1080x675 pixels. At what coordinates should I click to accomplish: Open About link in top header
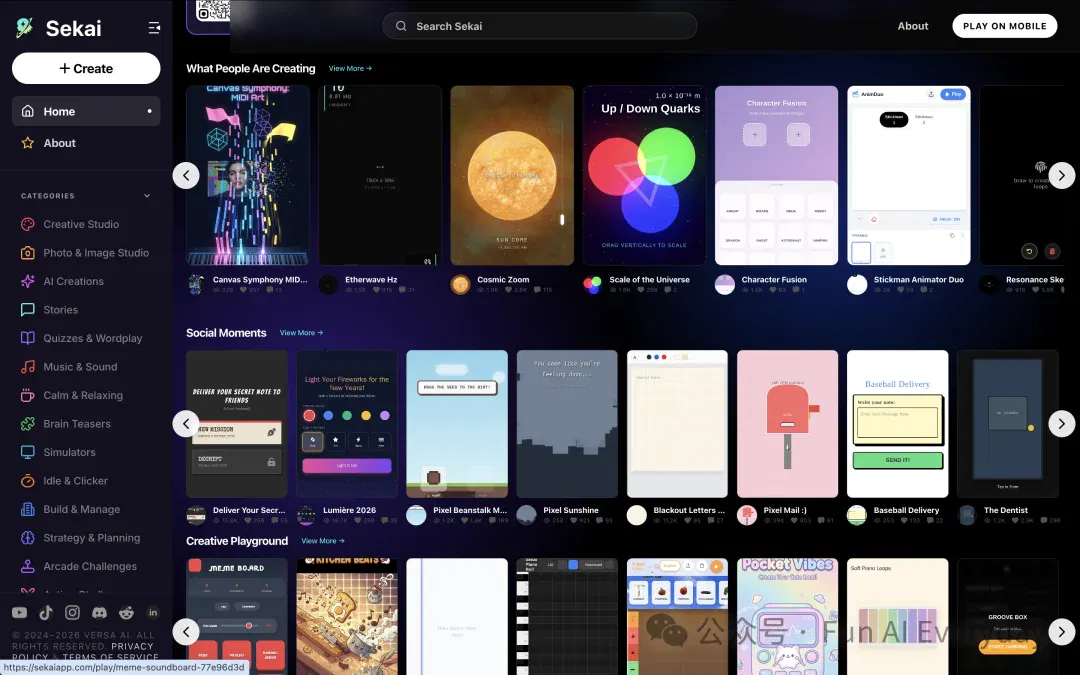[x=913, y=26]
